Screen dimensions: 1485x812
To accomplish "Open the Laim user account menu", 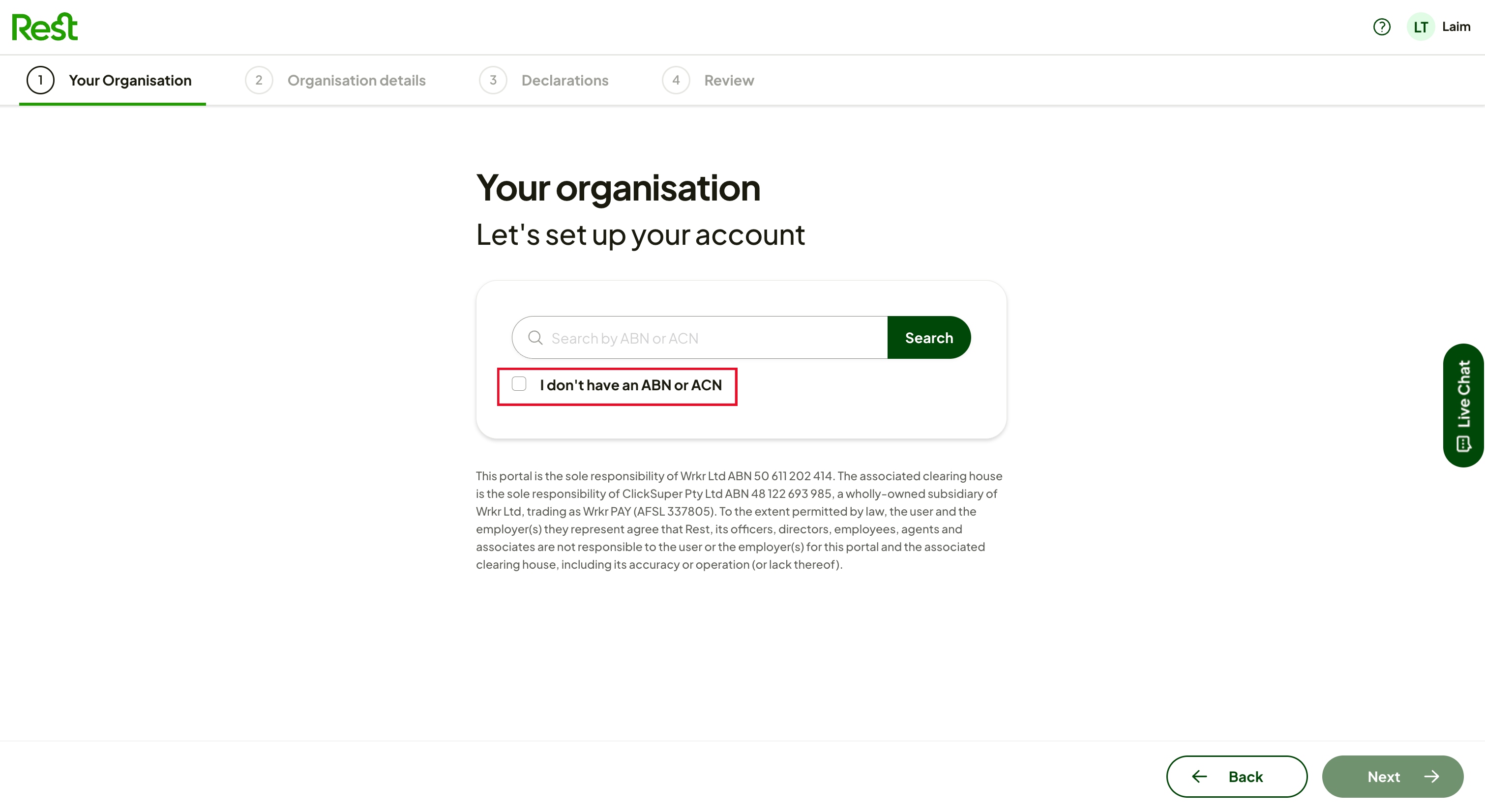I will pyautogui.click(x=1455, y=27).
